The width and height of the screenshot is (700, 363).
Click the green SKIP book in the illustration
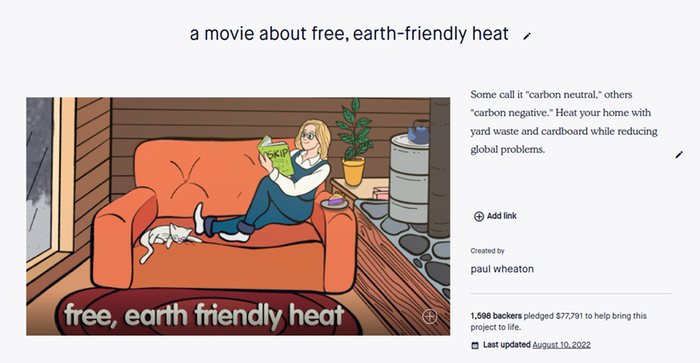click(x=275, y=155)
